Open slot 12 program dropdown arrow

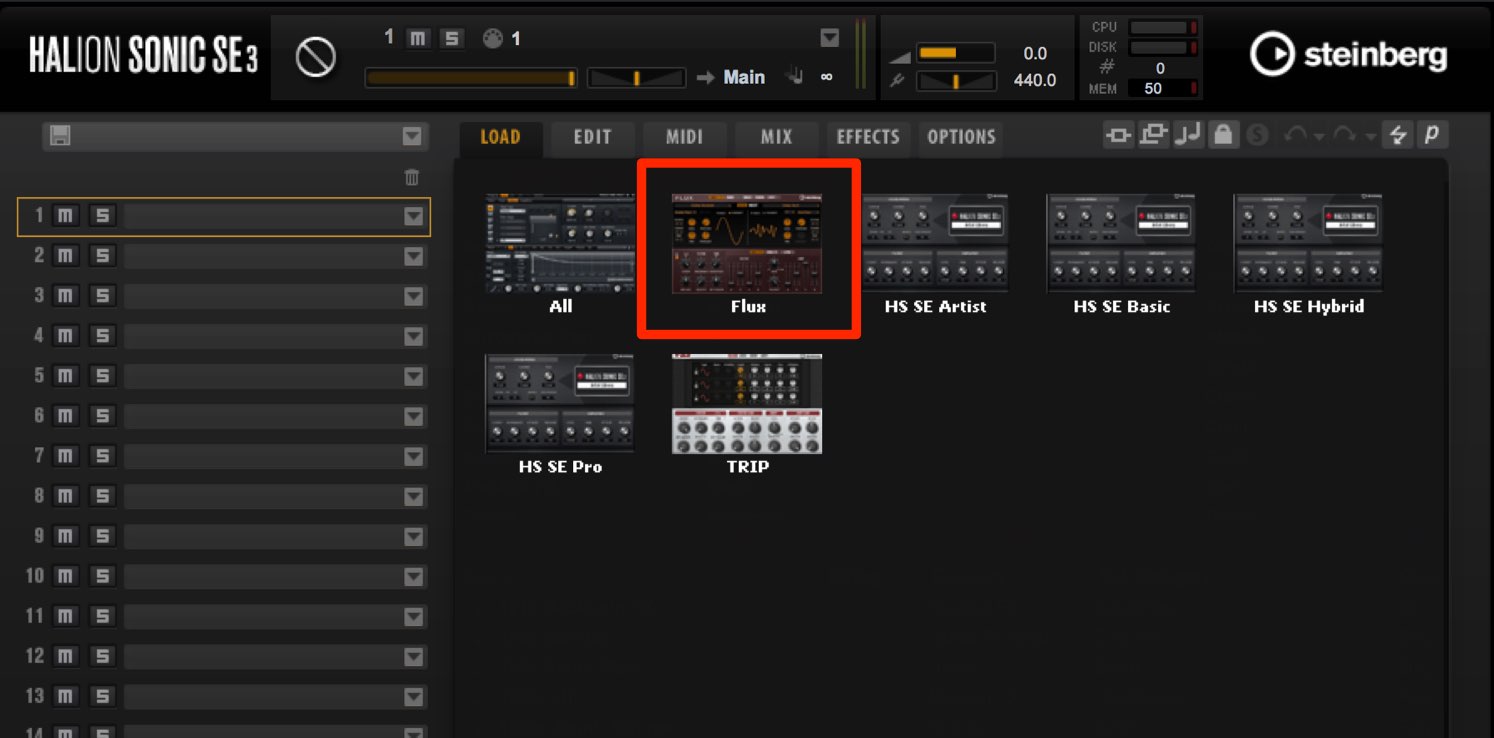(x=413, y=656)
